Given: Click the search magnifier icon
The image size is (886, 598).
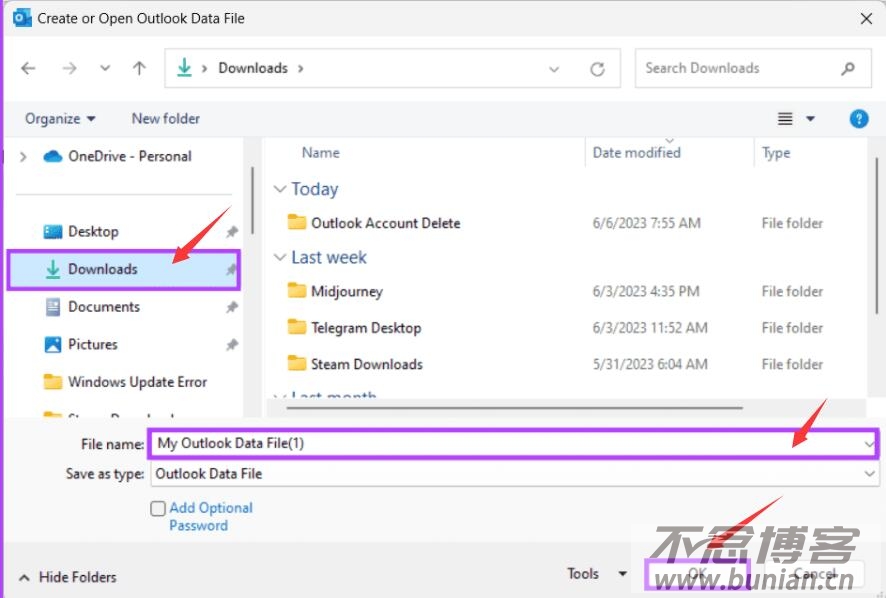Looking at the screenshot, I should (848, 69).
